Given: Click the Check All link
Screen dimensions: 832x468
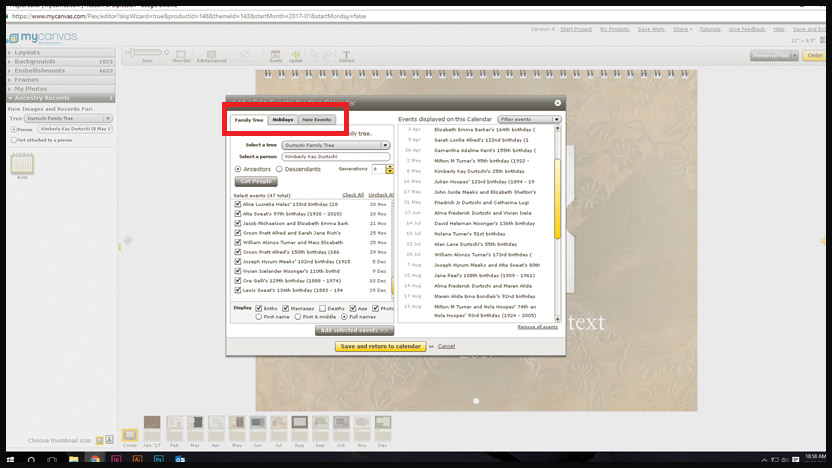Looking at the screenshot, I should pyautogui.click(x=353, y=195).
